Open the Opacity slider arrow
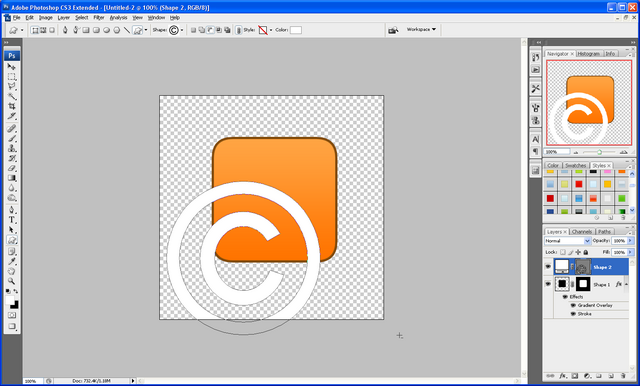Image resolution: width=640 pixels, height=386 pixels. (x=630, y=241)
